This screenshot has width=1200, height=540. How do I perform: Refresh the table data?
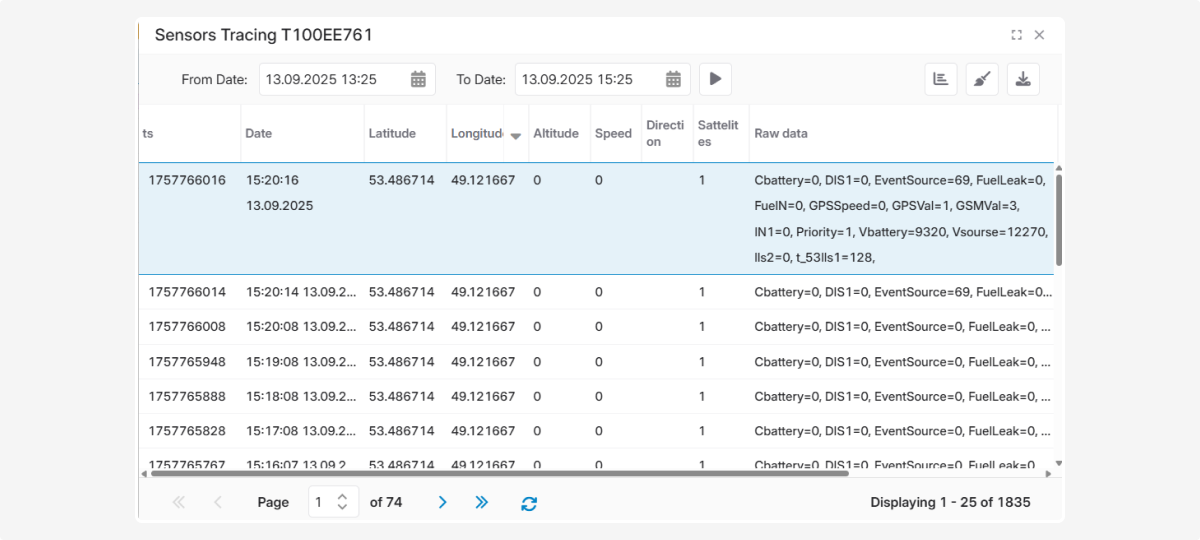coord(529,503)
